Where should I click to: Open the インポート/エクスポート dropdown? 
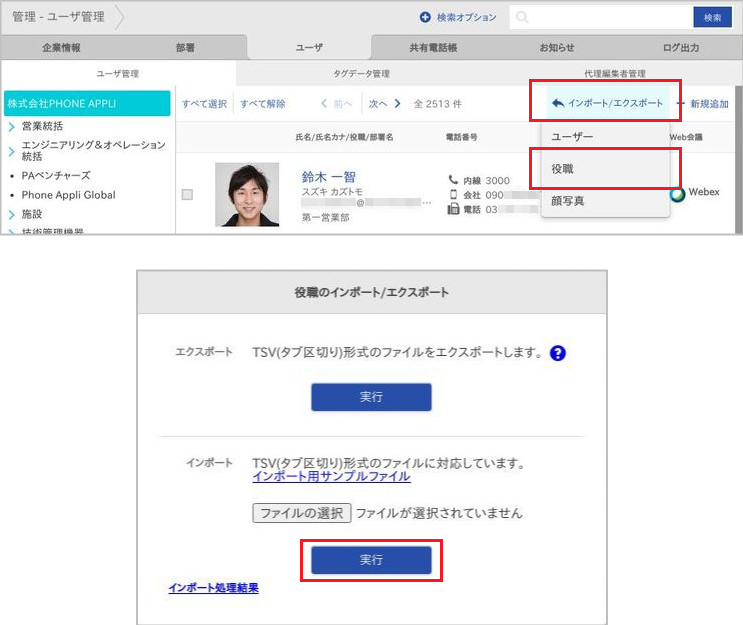(608, 103)
